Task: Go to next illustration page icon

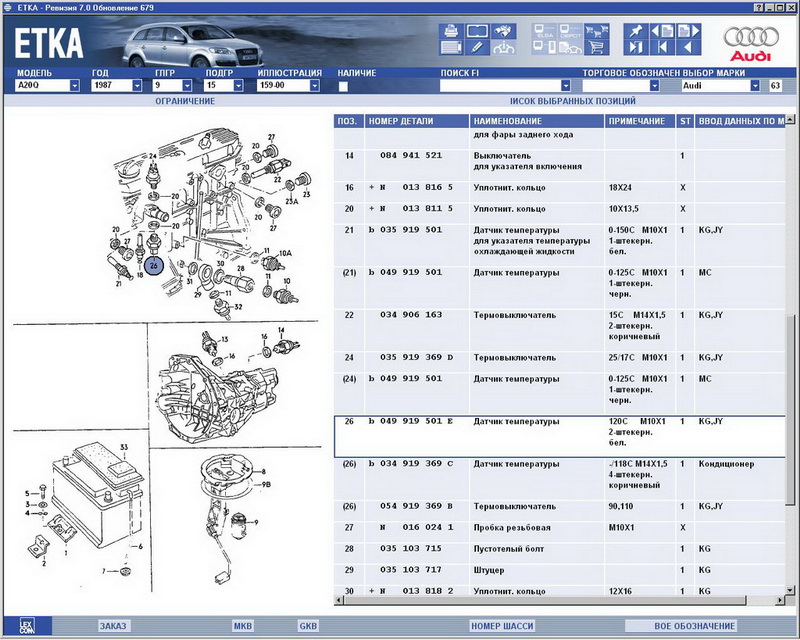Action: (688, 31)
